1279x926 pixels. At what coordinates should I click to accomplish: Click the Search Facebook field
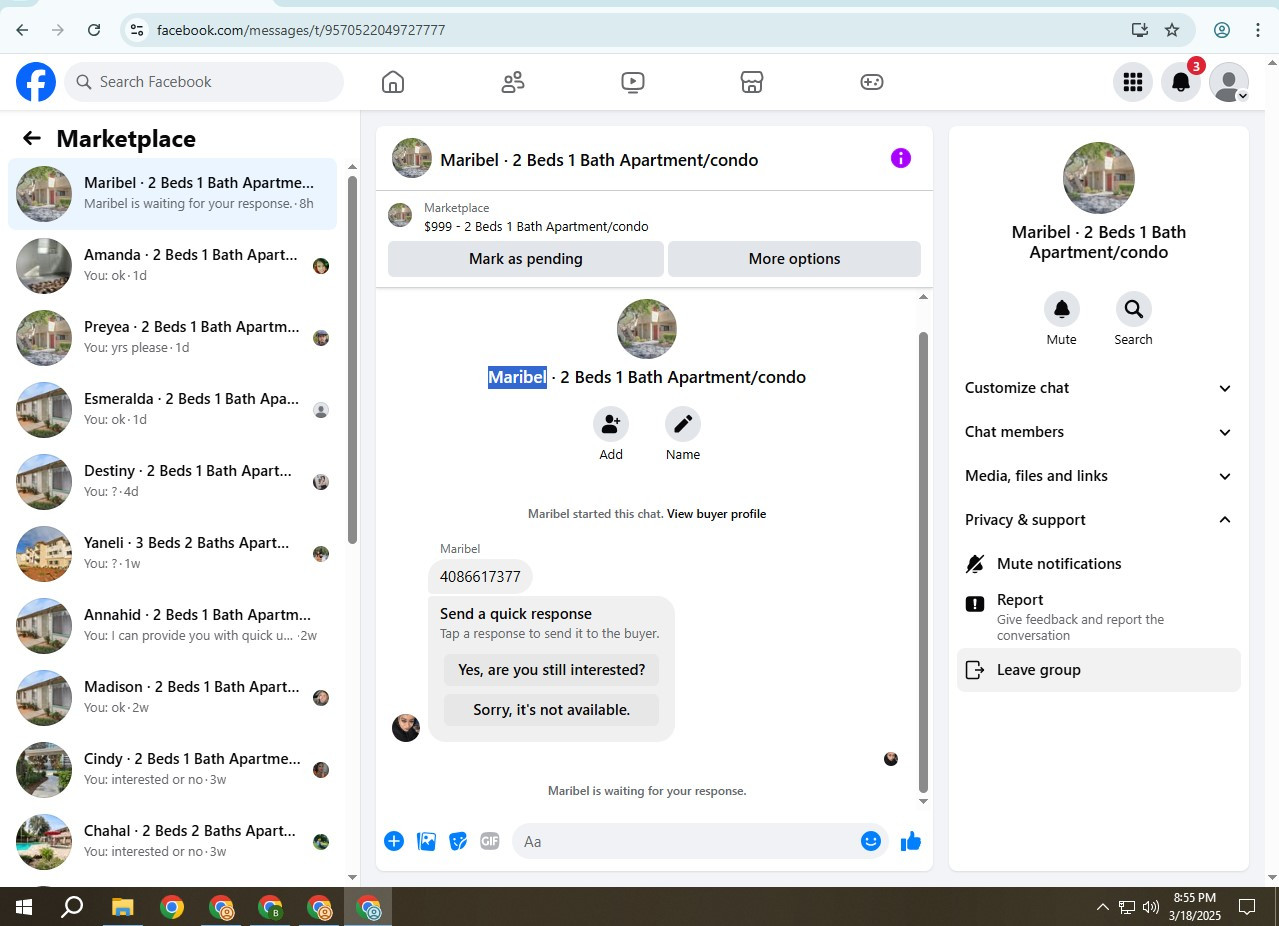click(x=205, y=82)
